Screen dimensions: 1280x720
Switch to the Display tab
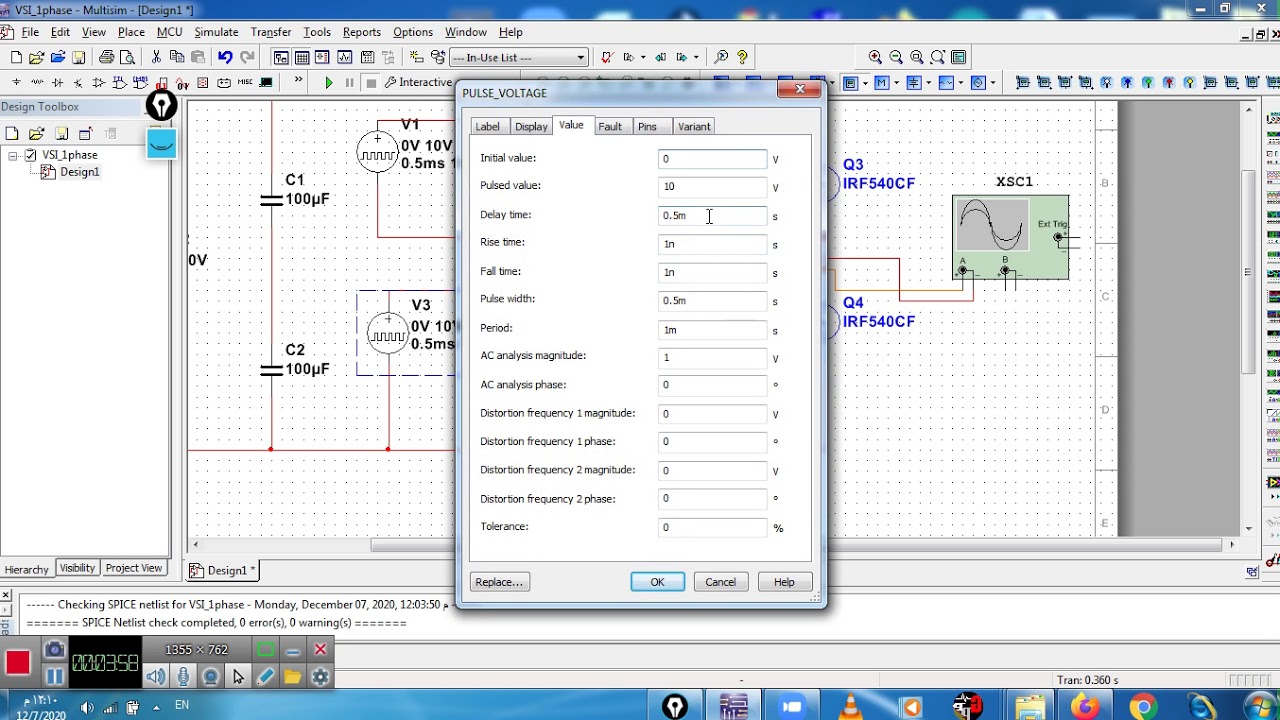[531, 126]
